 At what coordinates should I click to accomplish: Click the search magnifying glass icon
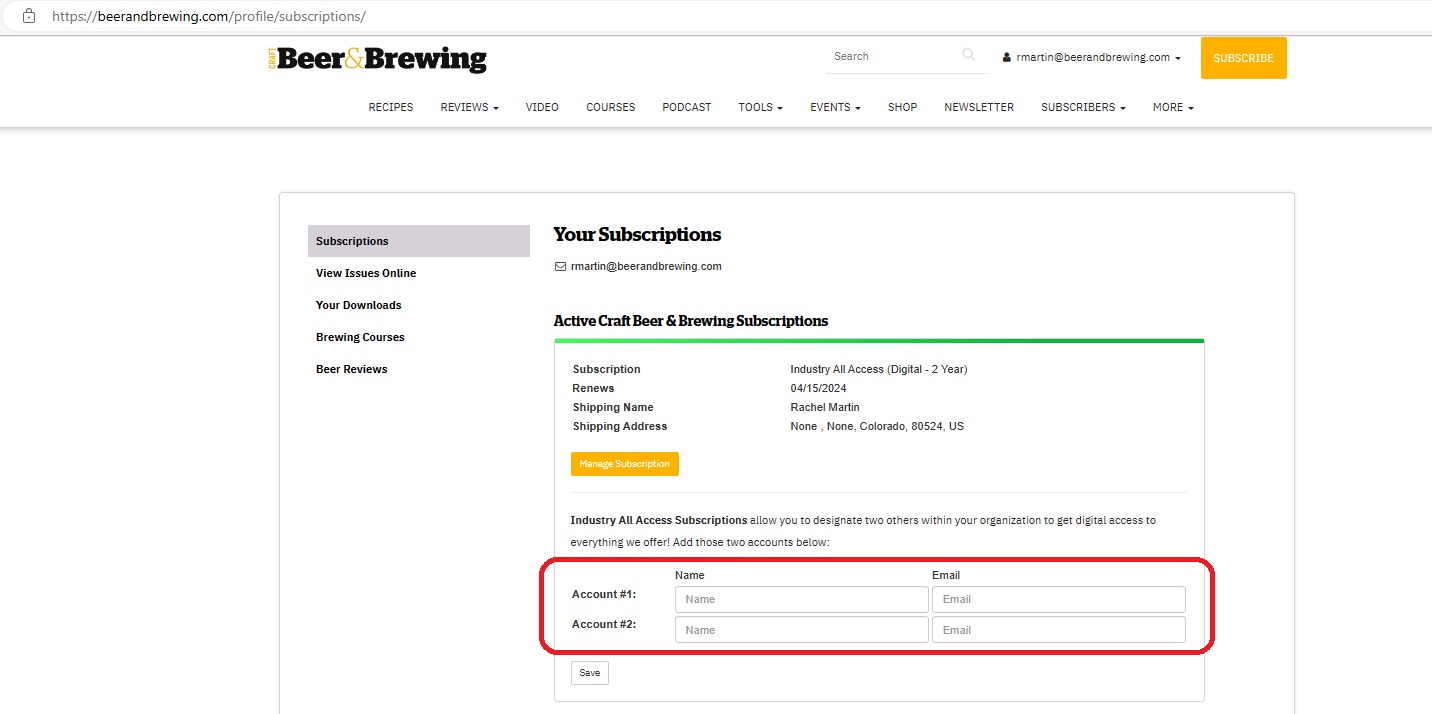click(968, 56)
